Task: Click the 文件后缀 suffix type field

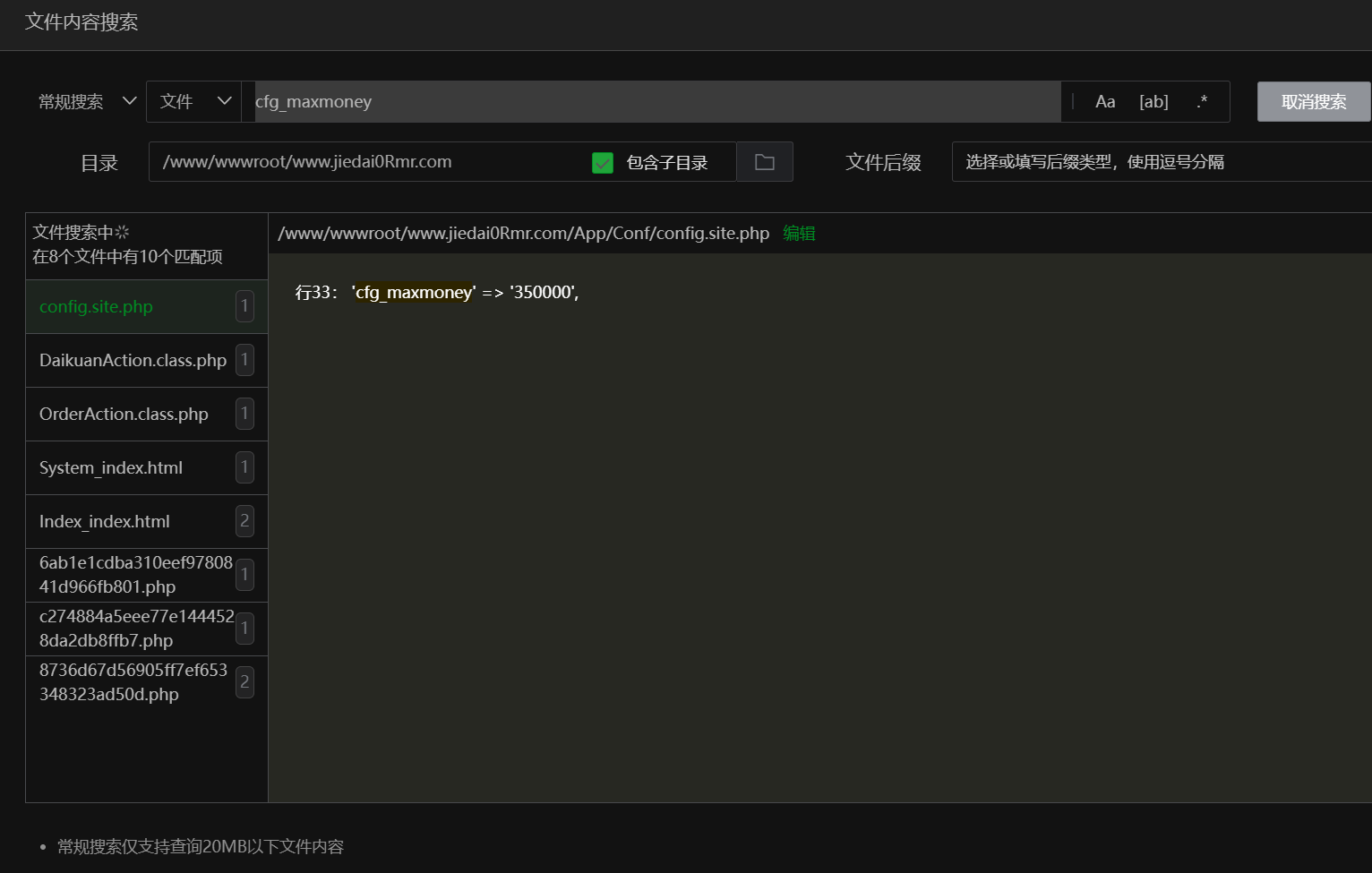Action: click(1161, 162)
